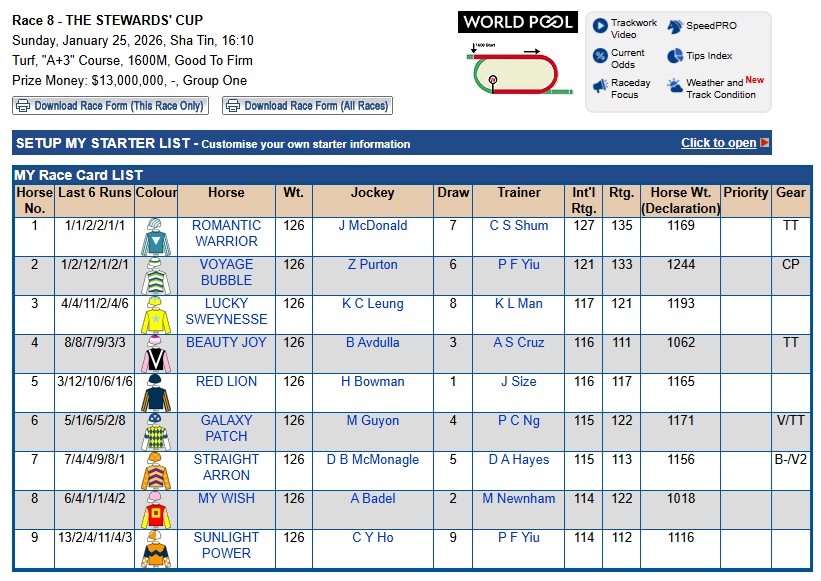The height and width of the screenshot is (581, 821).
Task: Click Romantic Warrior's jockey silks icon
Action: [x=155, y=236]
